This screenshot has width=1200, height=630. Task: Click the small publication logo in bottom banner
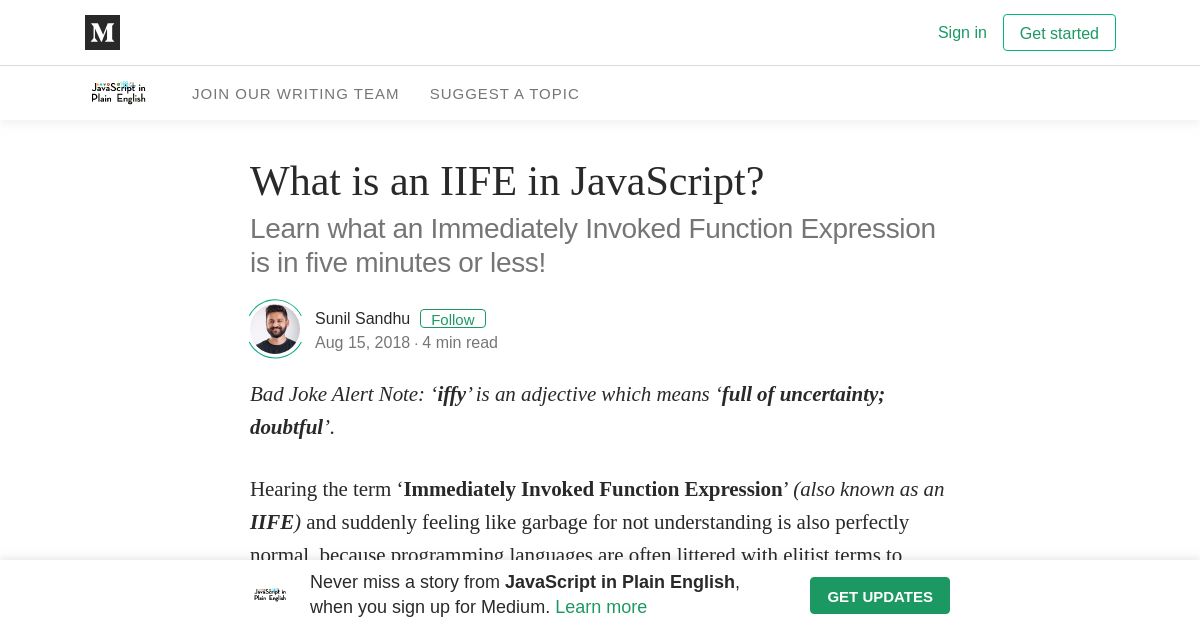(x=270, y=595)
